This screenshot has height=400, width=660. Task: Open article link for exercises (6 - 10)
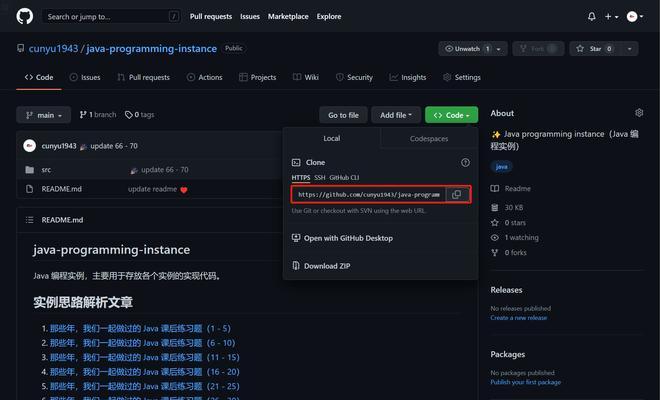[x=142, y=343]
